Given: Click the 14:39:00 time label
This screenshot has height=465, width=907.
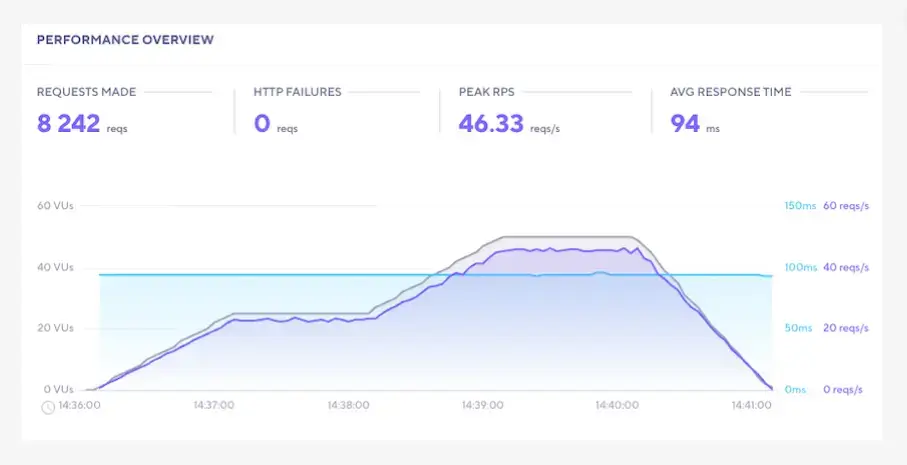Looking at the screenshot, I should pyautogui.click(x=482, y=405).
